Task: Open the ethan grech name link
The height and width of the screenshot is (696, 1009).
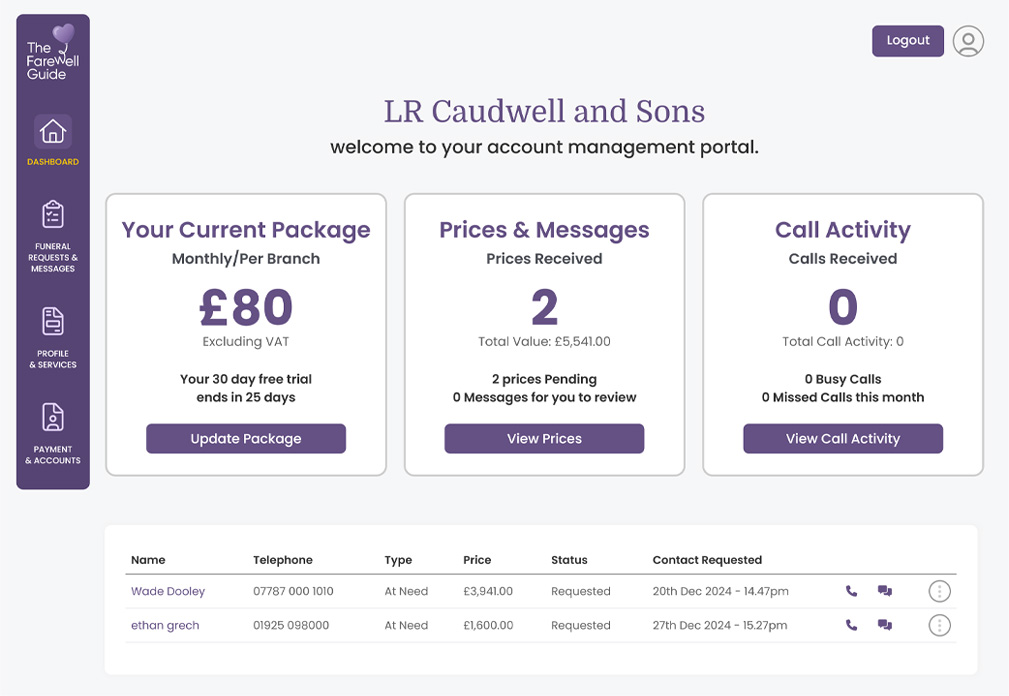Action: (165, 625)
